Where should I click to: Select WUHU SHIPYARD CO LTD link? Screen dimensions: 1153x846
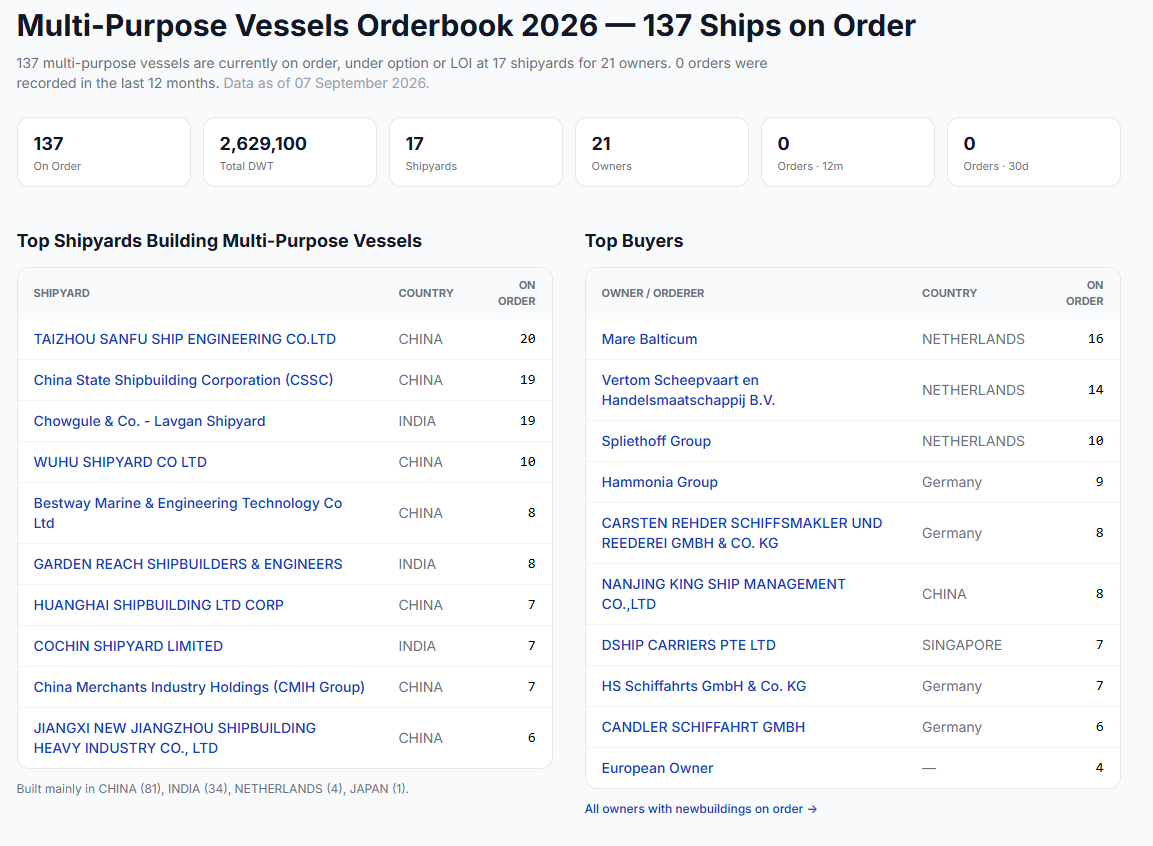pos(120,462)
